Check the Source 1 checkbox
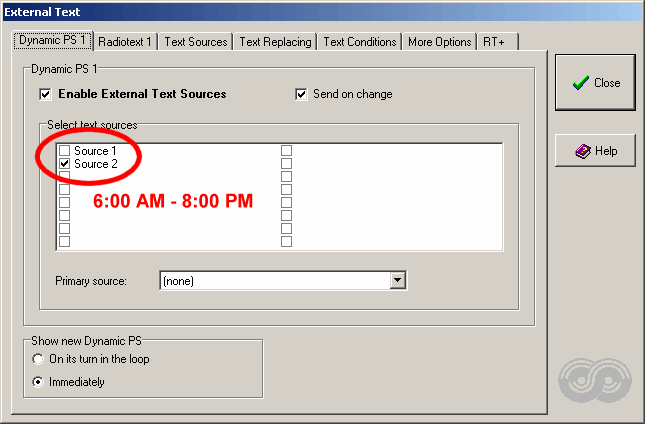Screen dimensions: 645x424 coord(65,151)
